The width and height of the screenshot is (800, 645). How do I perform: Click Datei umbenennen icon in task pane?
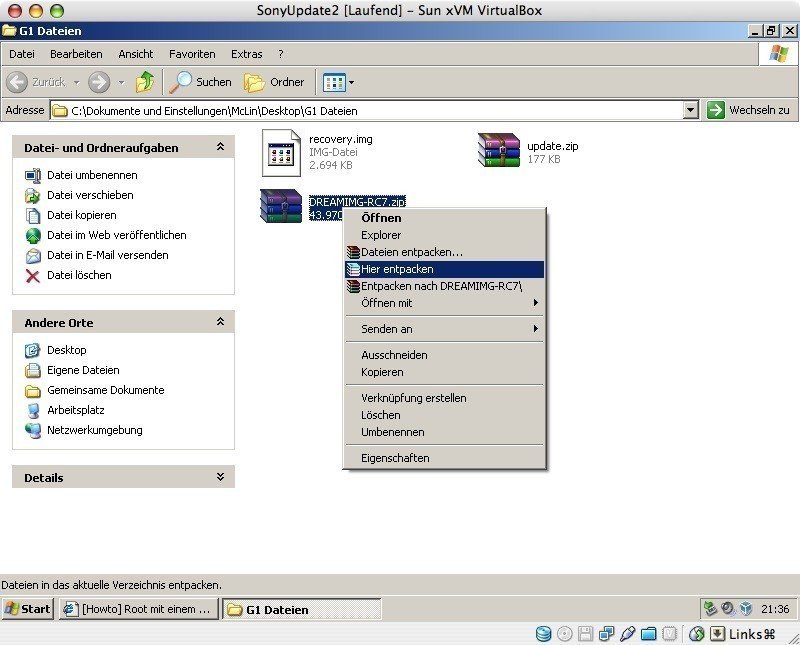[x=33, y=176]
